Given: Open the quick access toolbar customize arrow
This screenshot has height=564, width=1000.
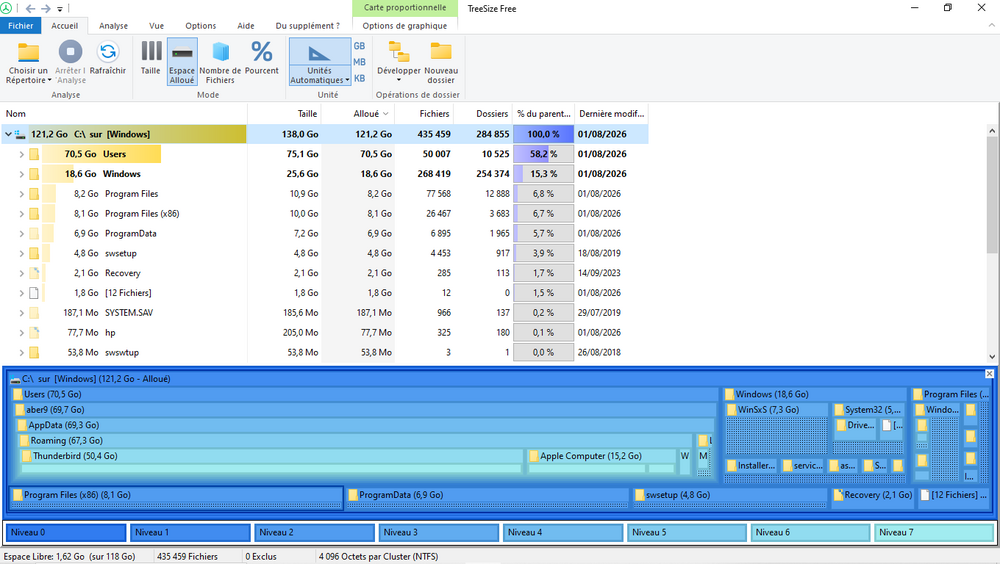Looking at the screenshot, I should [x=60, y=9].
